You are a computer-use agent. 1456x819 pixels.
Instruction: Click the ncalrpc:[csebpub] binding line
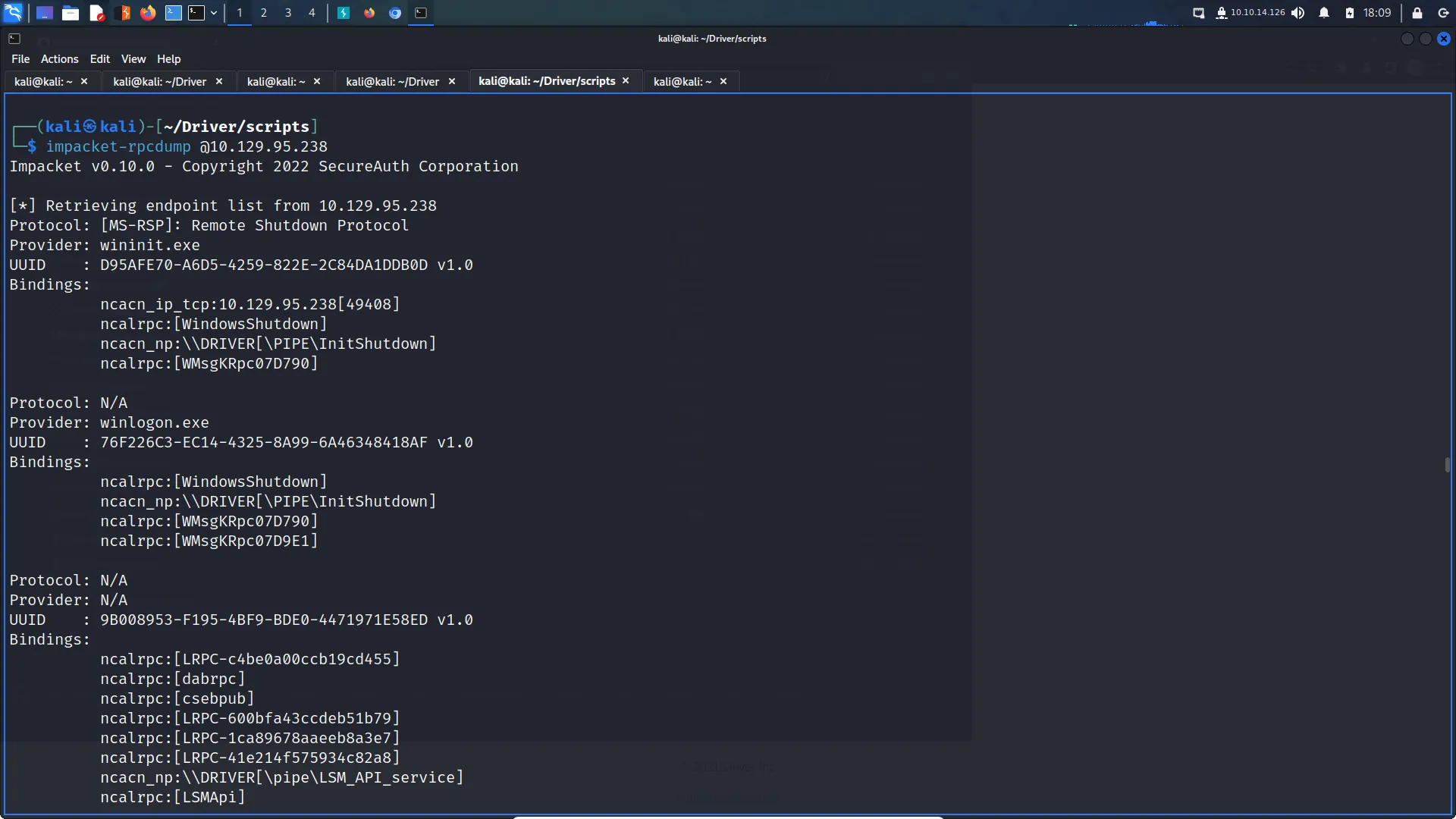(177, 698)
